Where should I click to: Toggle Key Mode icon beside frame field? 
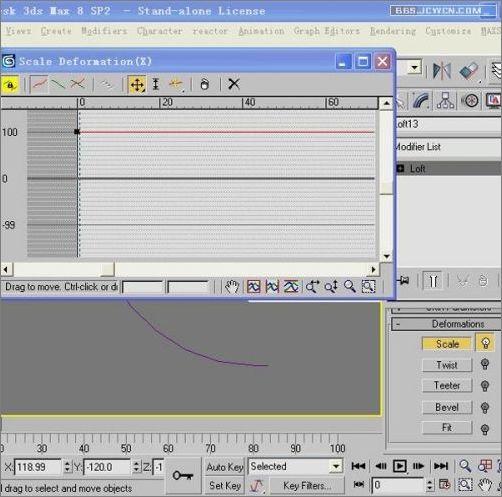[x=359, y=484]
